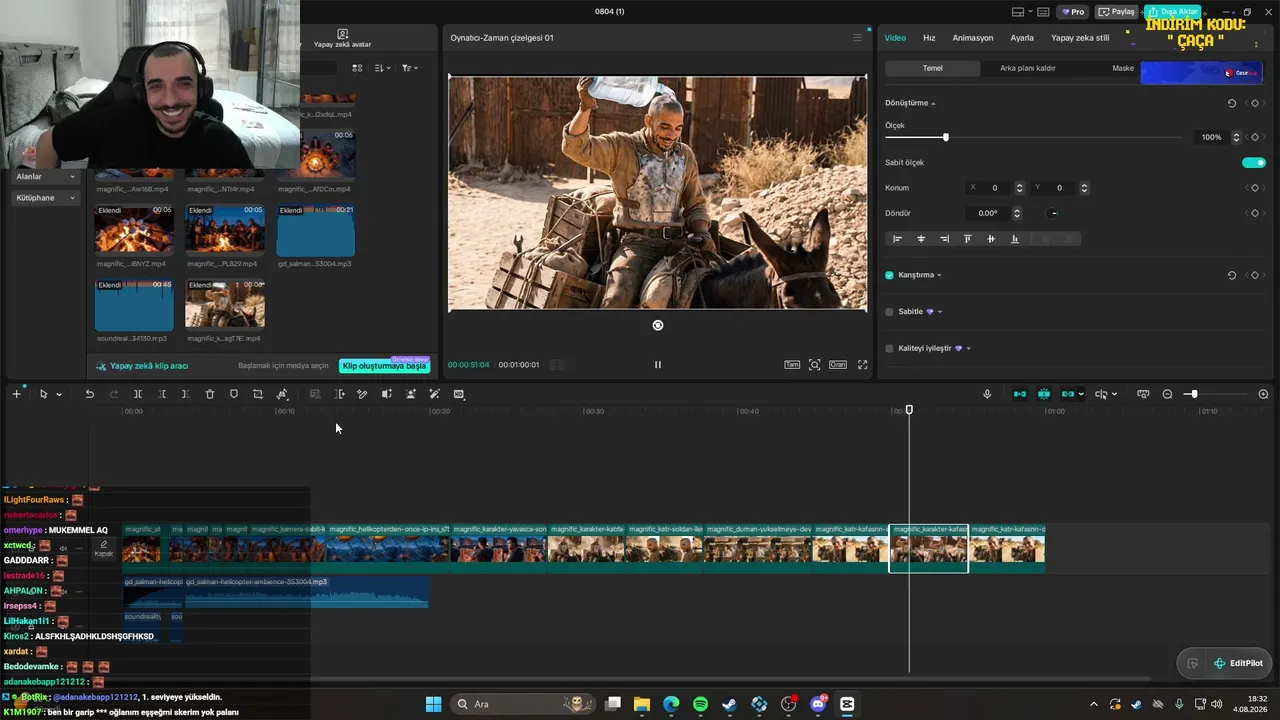The image size is (1280, 720).
Task: Reset the Dönüştürme transform settings
Action: 1232,103
